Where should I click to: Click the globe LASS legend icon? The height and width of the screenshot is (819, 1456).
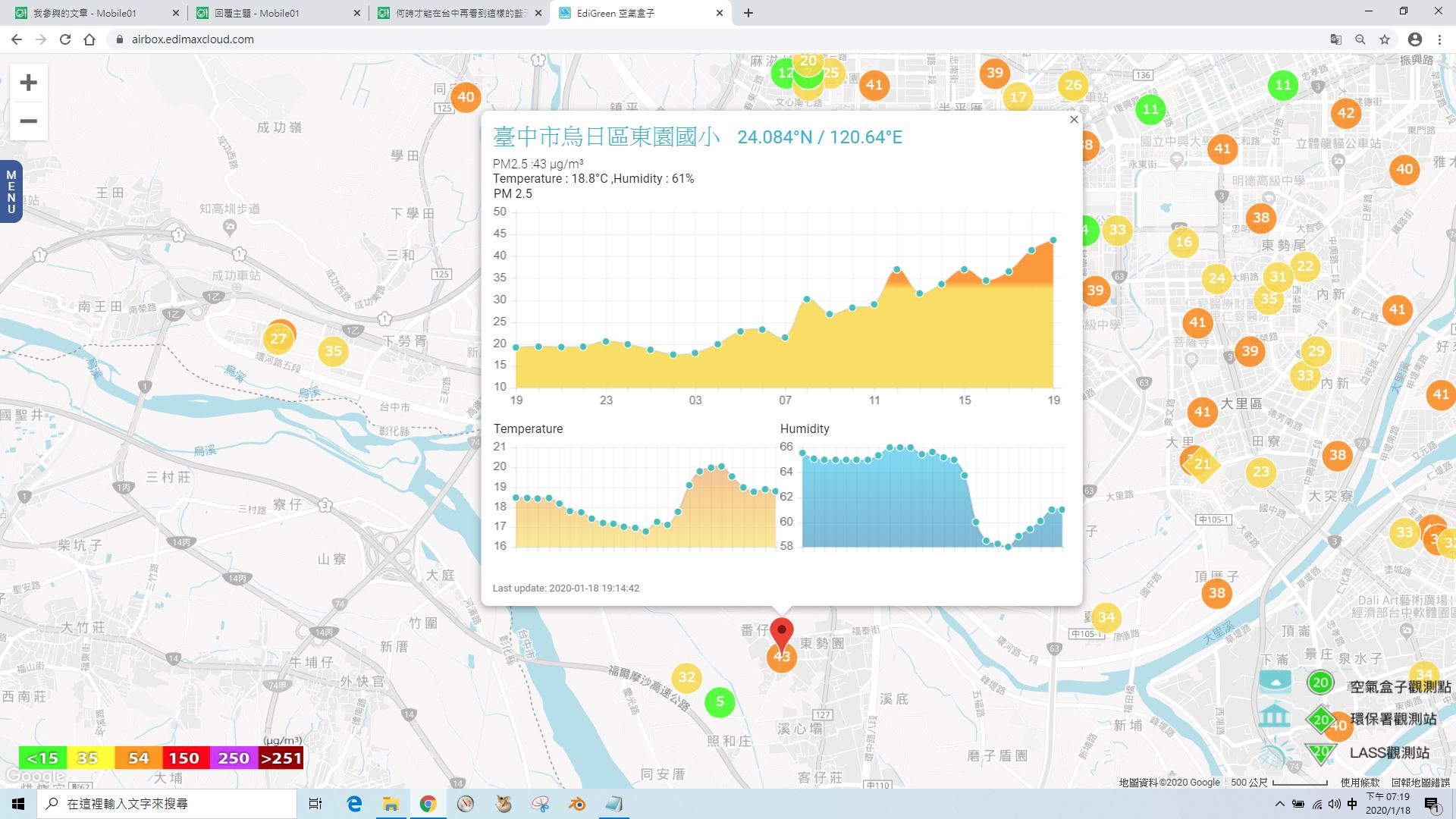(1275, 753)
